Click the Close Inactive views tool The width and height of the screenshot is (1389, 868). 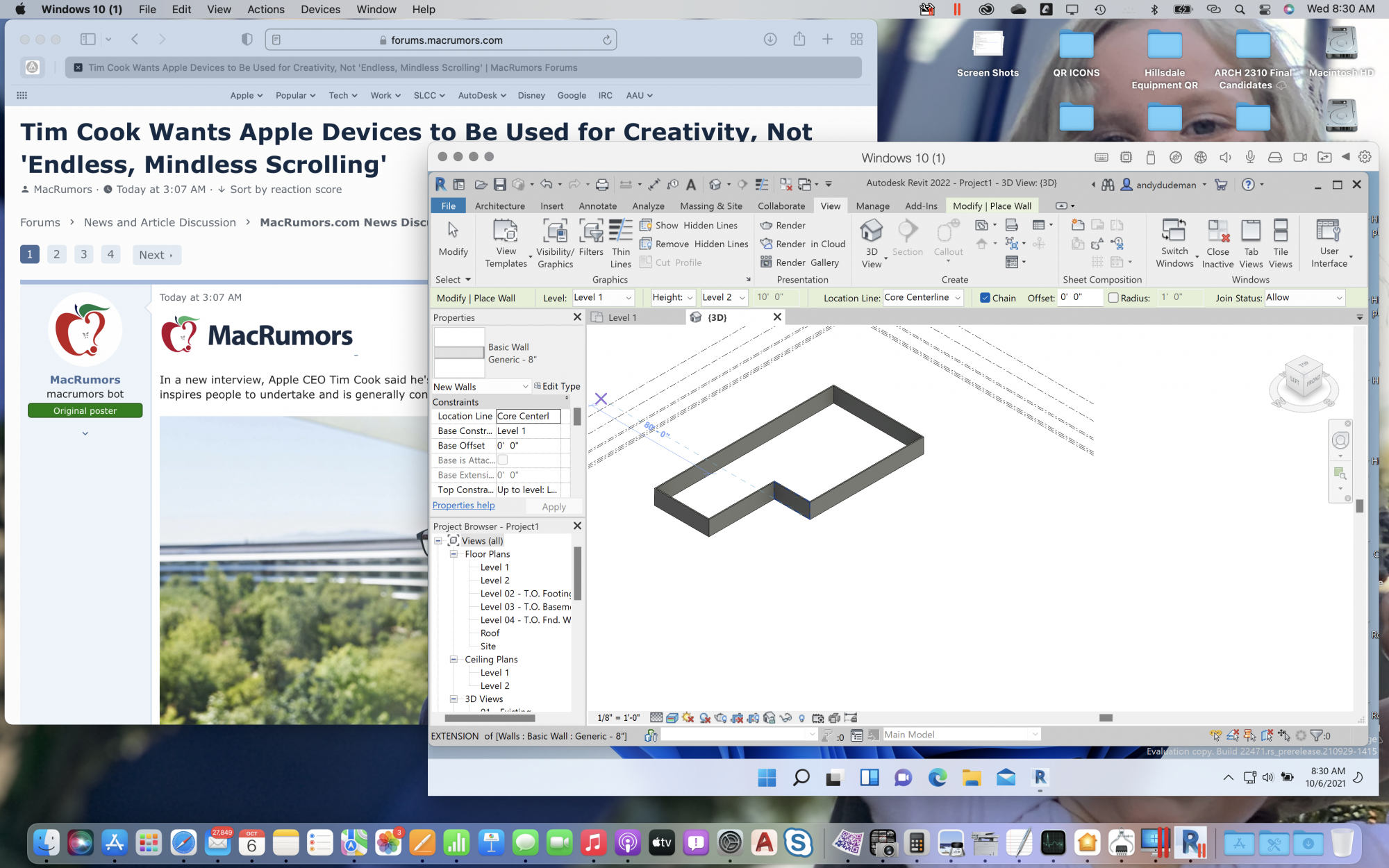(x=1218, y=242)
